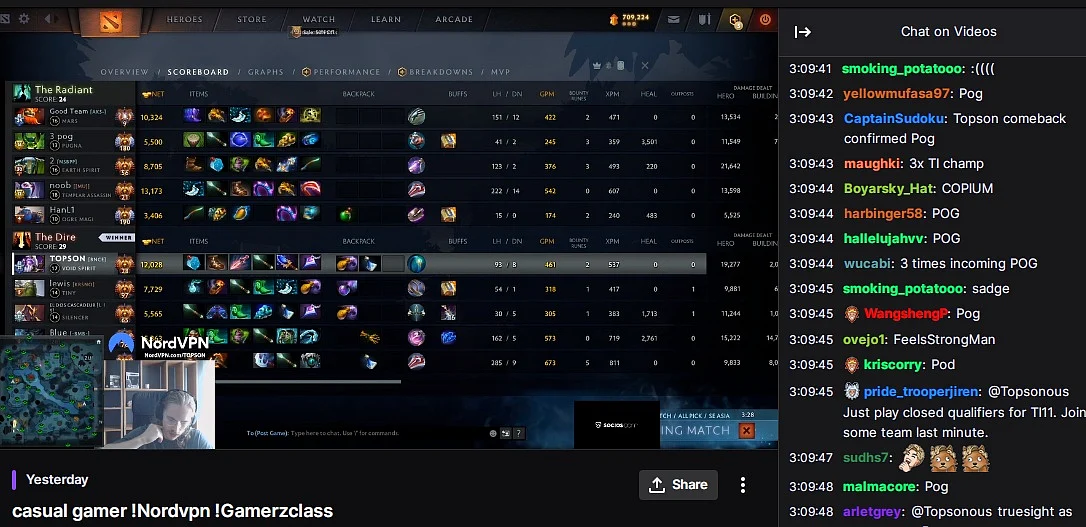The image size is (1086, 527).
Task: Click the scoreboard horizontal scrollbar
Action: click(x=308, y=381)
